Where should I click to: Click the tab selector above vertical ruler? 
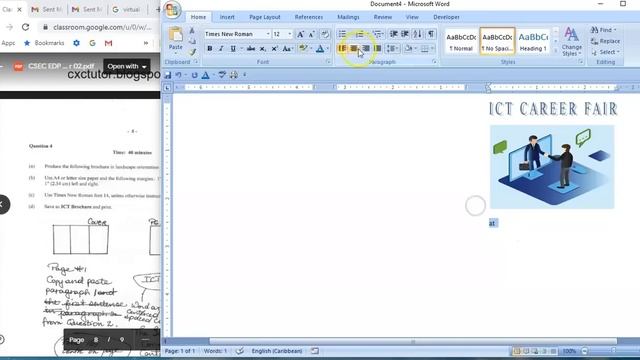(167, 88)
